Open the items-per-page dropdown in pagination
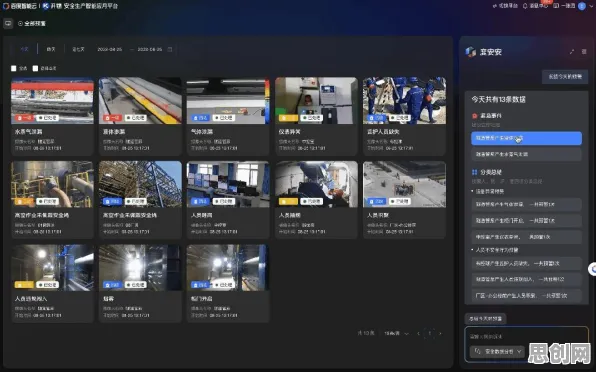 396,334
